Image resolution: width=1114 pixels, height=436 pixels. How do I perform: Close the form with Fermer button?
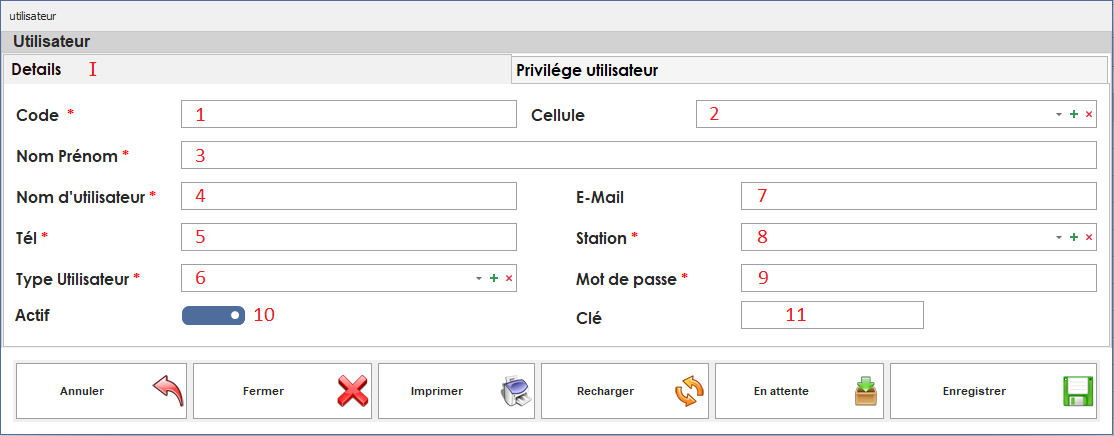[x=282, y=391]
